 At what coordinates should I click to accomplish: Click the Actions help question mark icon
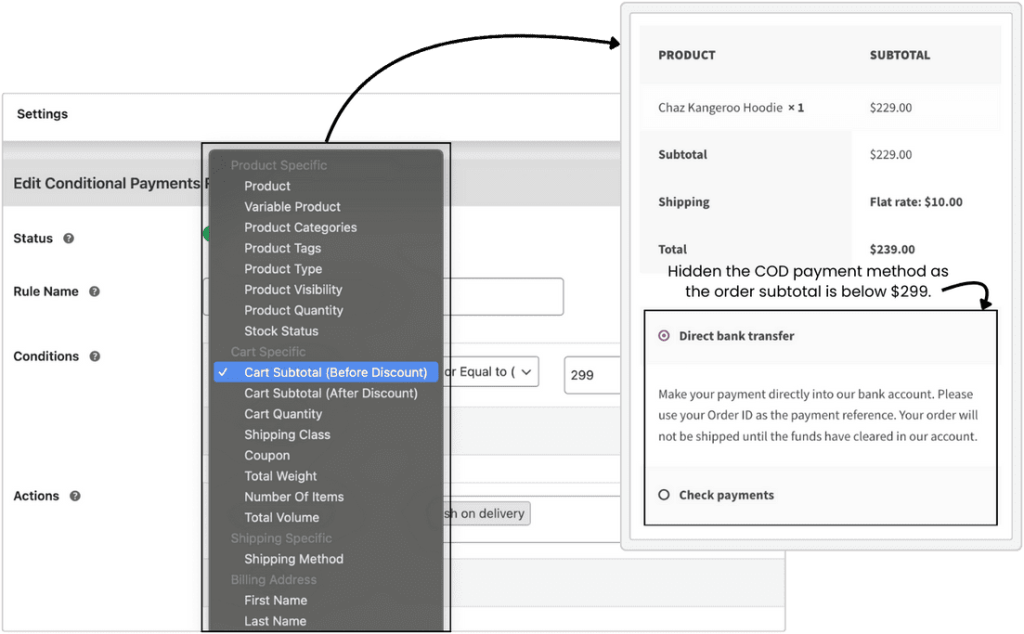(75, 496)
